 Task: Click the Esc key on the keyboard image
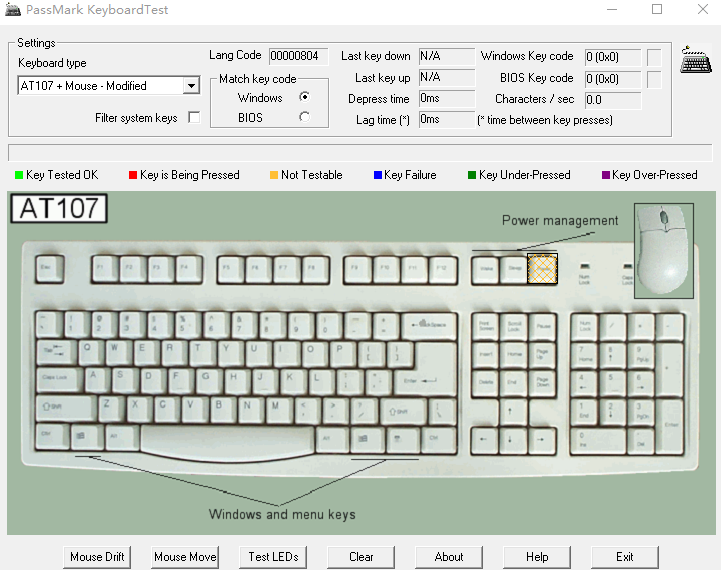coord(49,269)
